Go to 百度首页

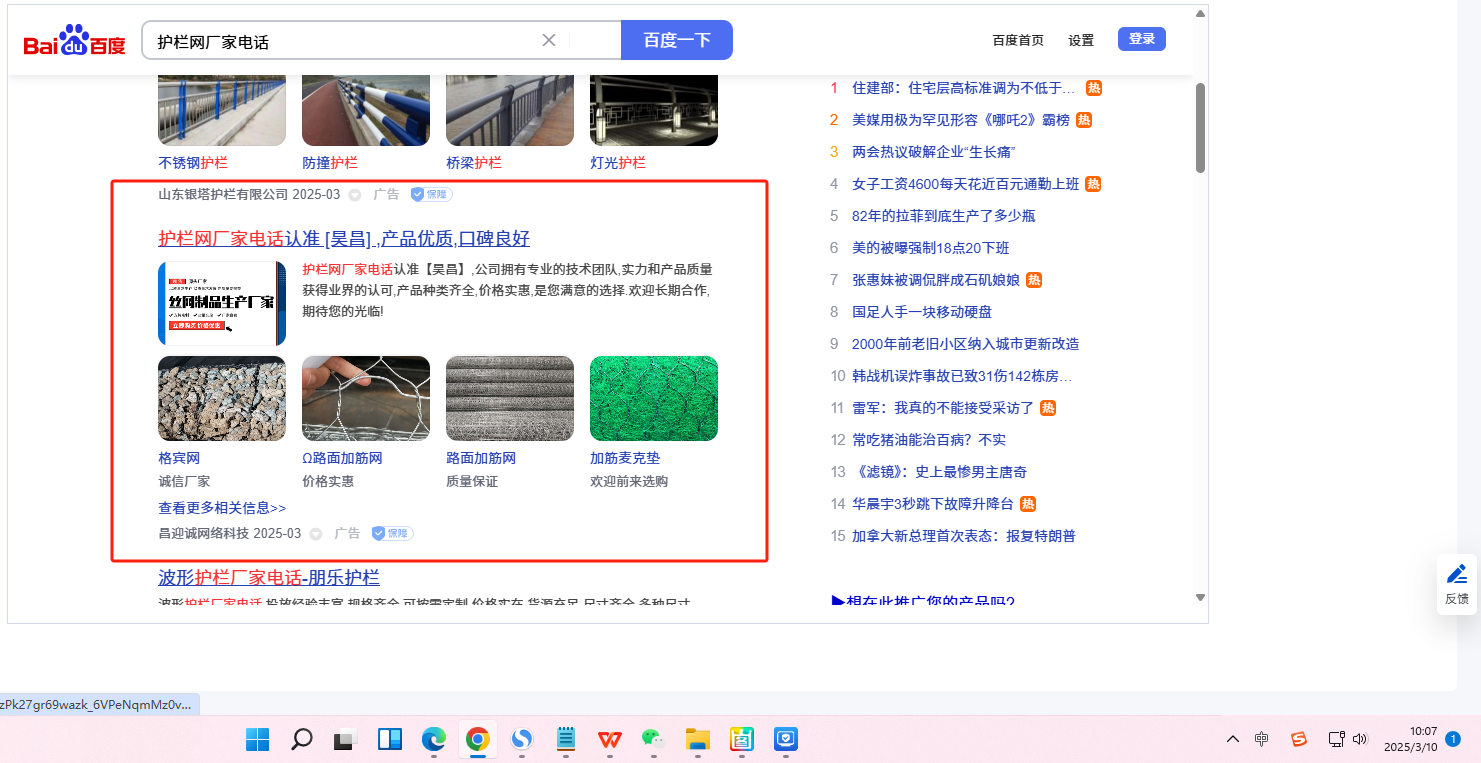(x=1018, y=41)
